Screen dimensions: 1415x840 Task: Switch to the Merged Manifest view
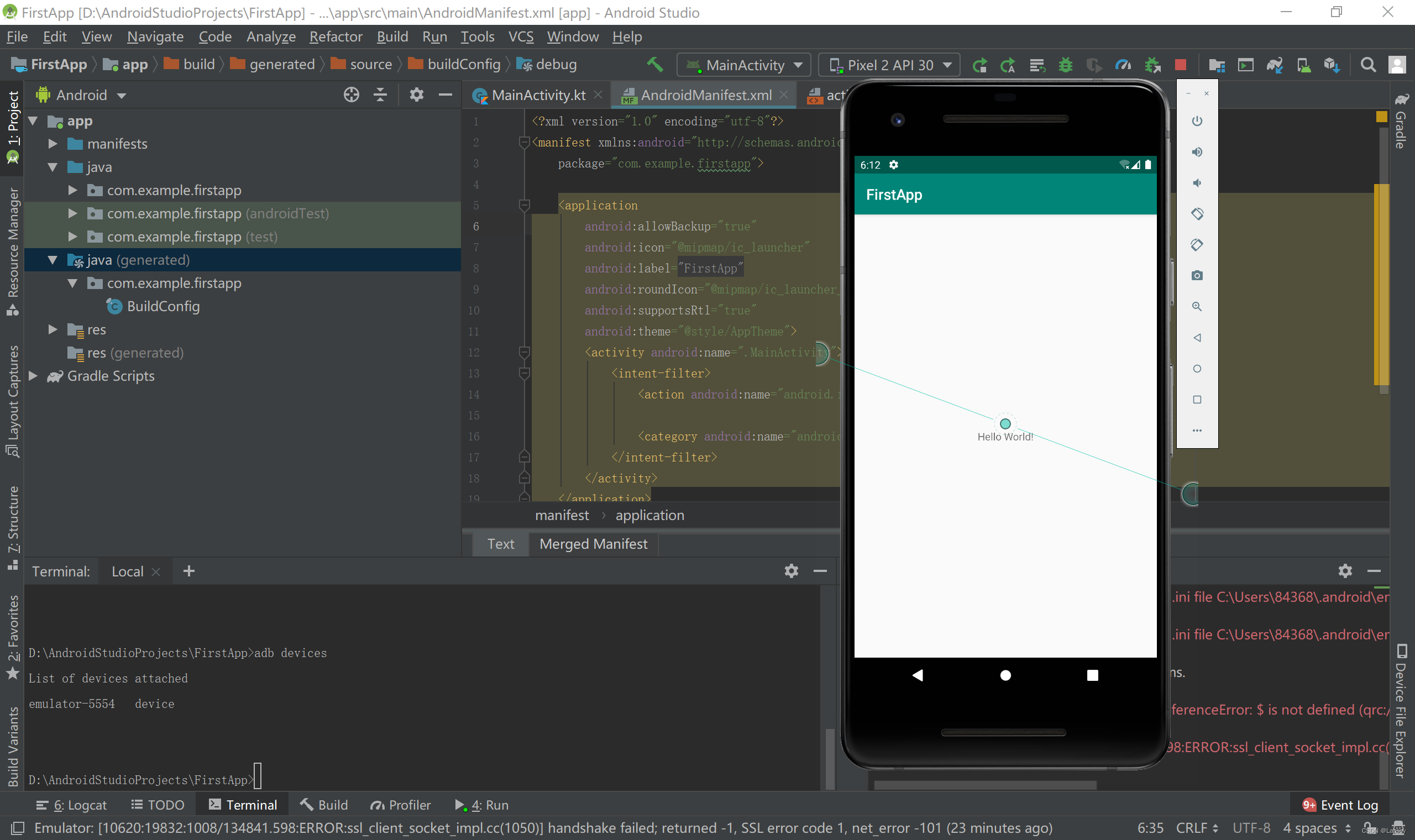point(593,544)
